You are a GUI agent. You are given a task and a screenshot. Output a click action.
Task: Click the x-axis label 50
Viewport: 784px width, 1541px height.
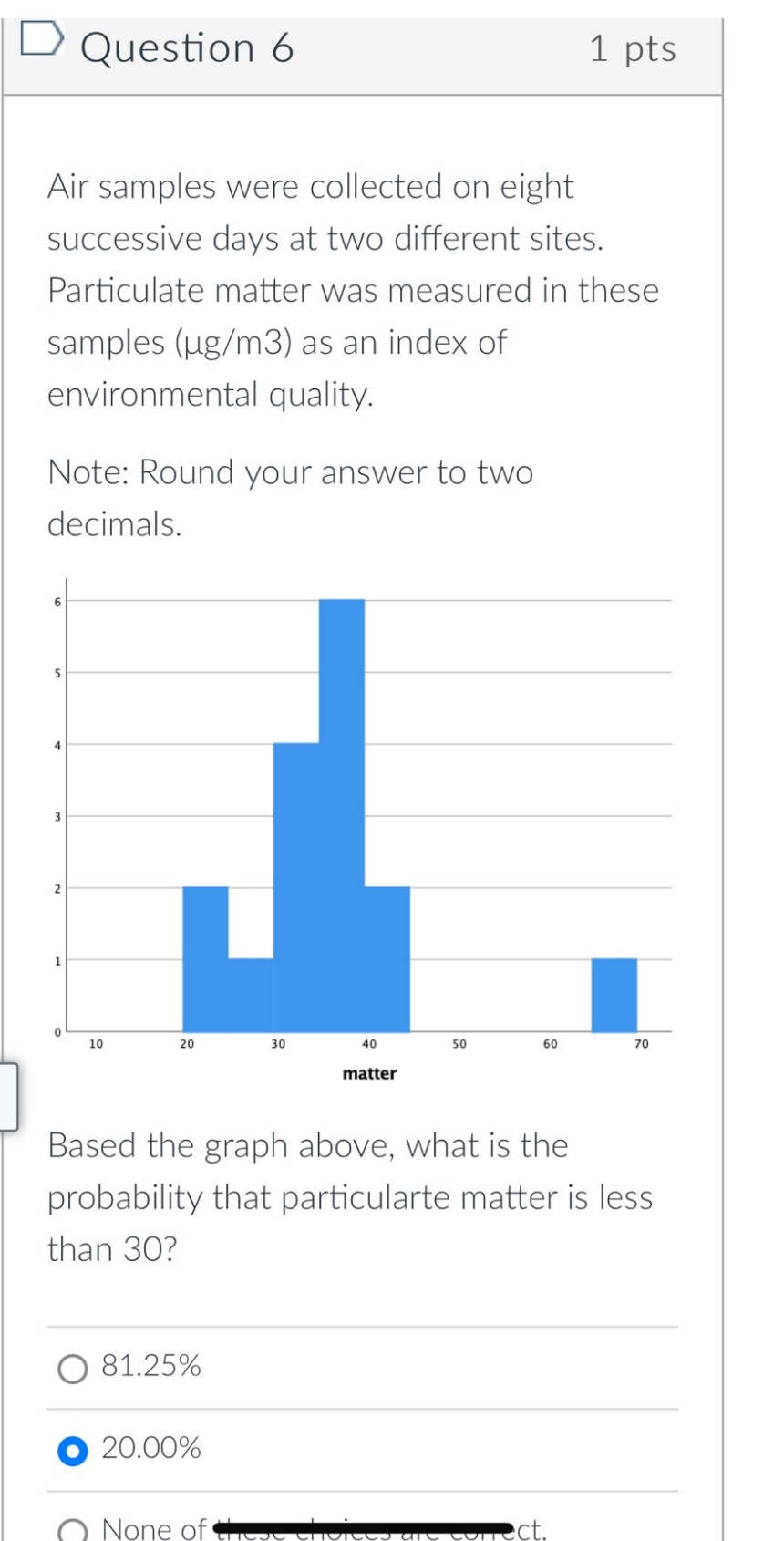(x=459, y=1042)
